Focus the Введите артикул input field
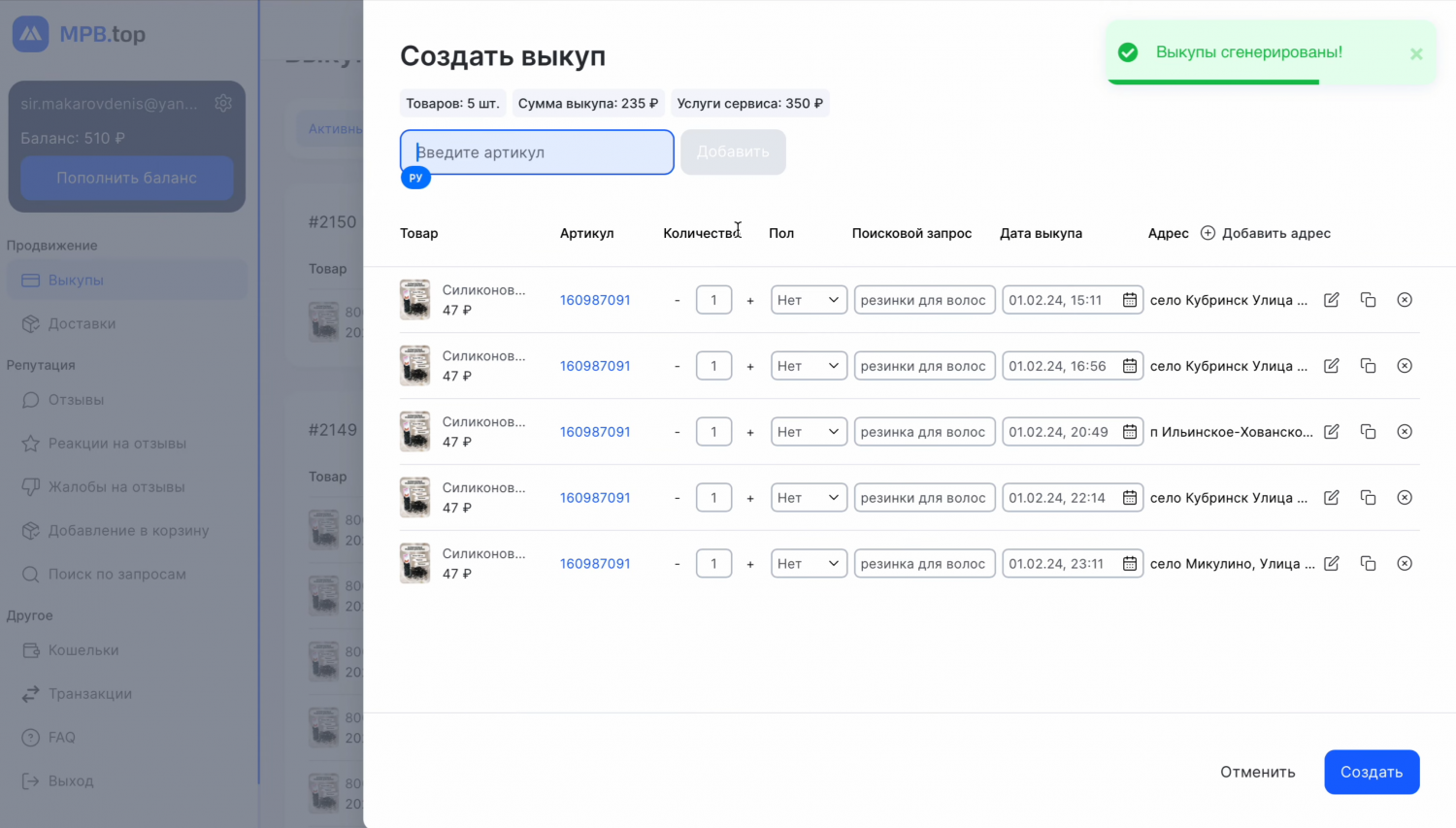Image resolution: width=1456 pixels, height=828 pixels. 537,152
